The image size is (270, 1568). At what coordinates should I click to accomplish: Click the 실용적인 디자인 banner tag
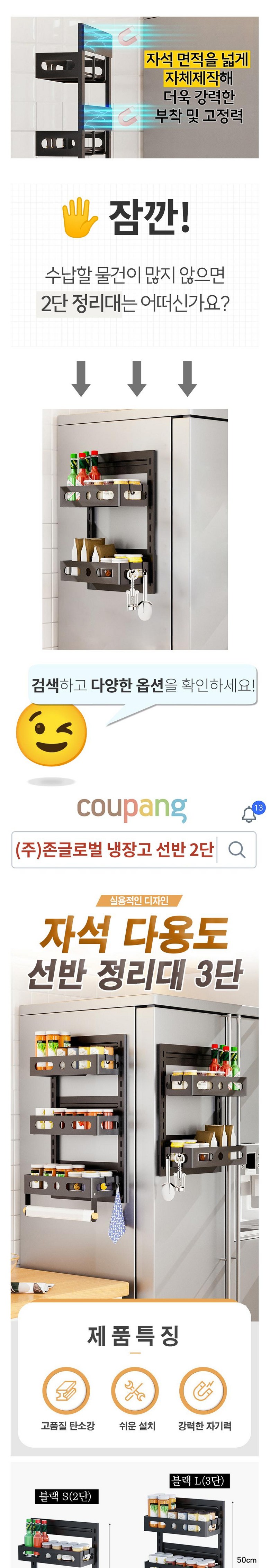pyautogui.click(x=138, y=900)
